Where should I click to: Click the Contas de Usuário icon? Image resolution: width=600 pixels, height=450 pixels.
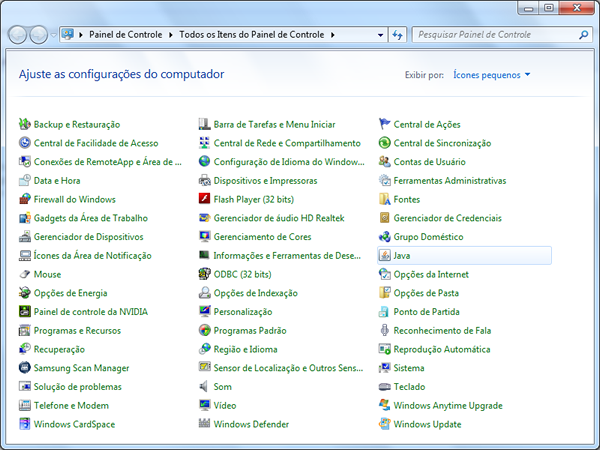pyautogui.click(x=385, y=162)
